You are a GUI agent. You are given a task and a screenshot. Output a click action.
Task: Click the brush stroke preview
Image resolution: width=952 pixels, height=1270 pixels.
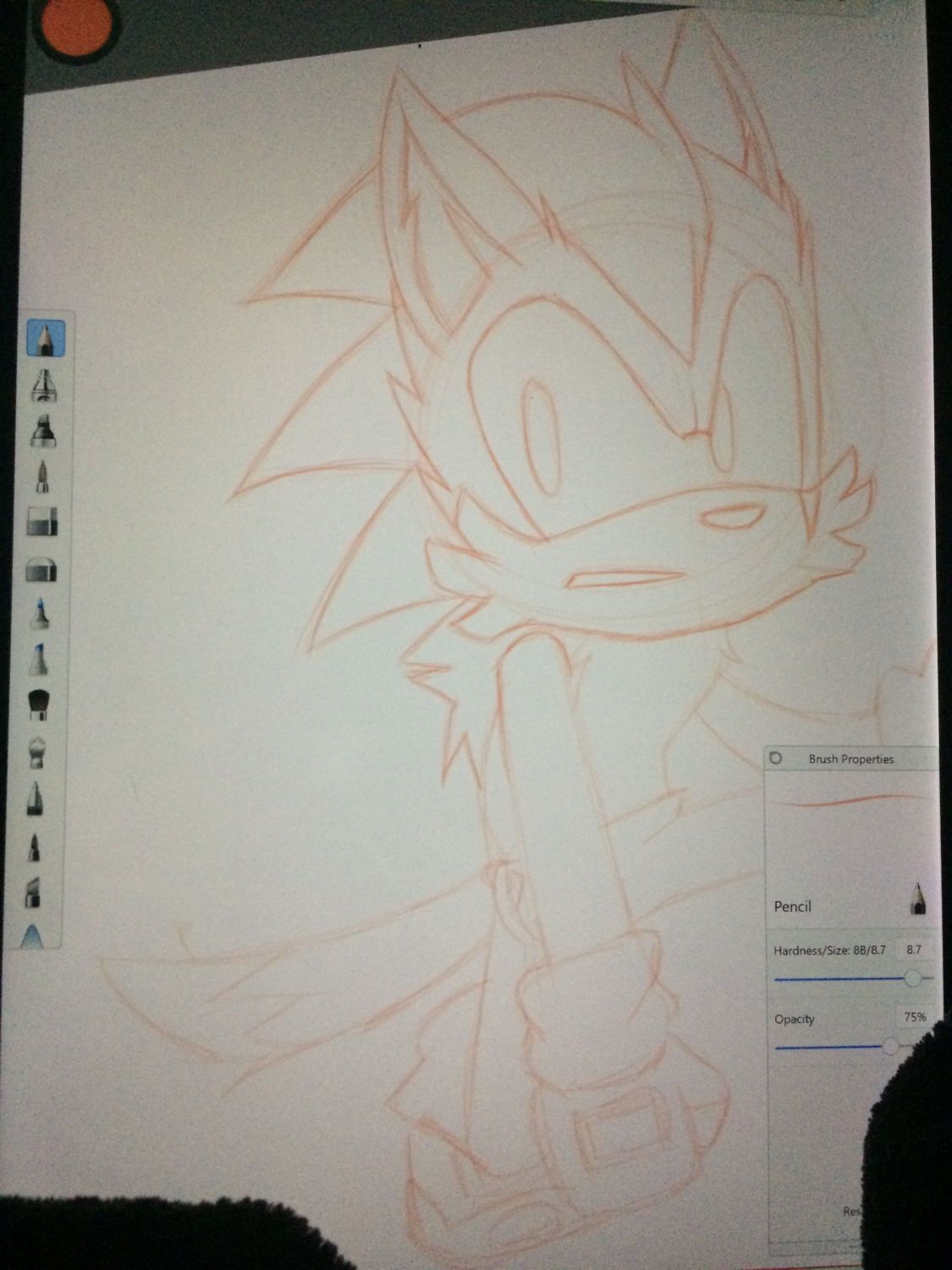(x=850, y=801)
